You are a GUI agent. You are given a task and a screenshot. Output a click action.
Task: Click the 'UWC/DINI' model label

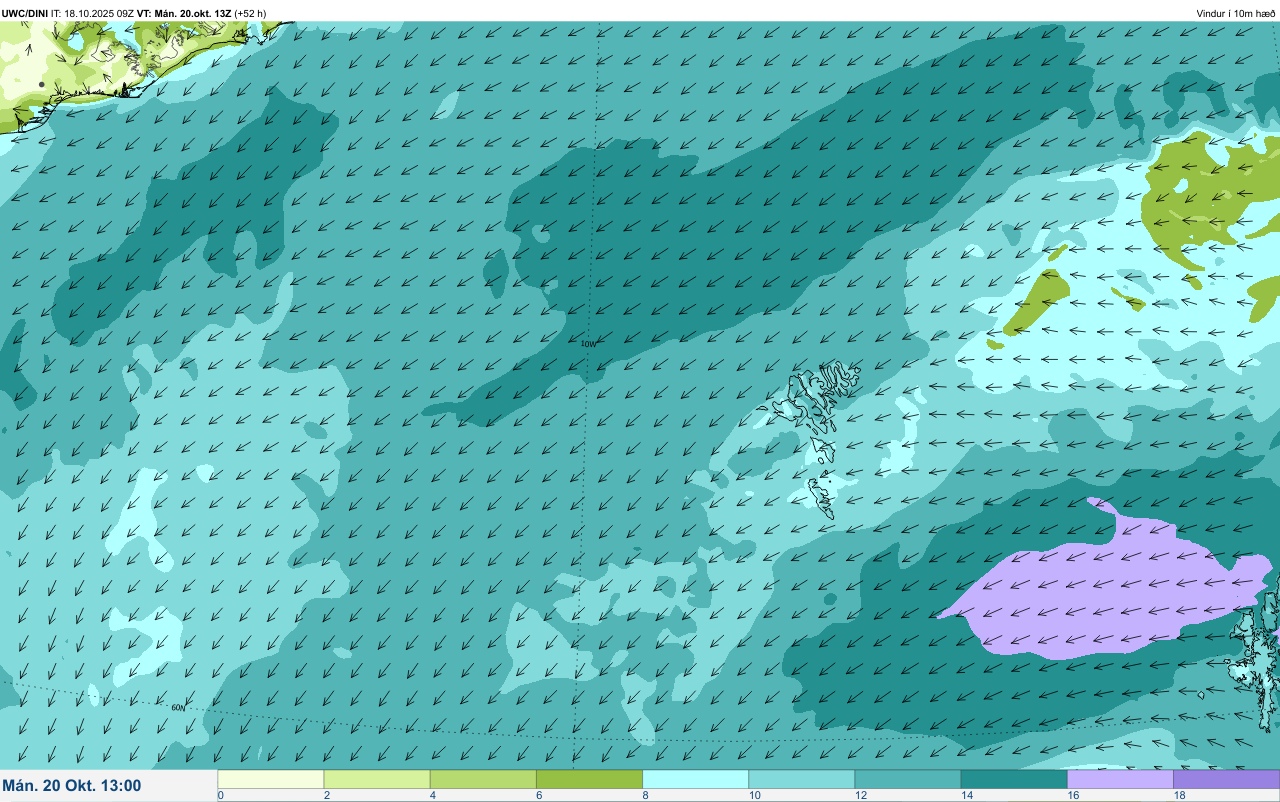coord(25,13)
